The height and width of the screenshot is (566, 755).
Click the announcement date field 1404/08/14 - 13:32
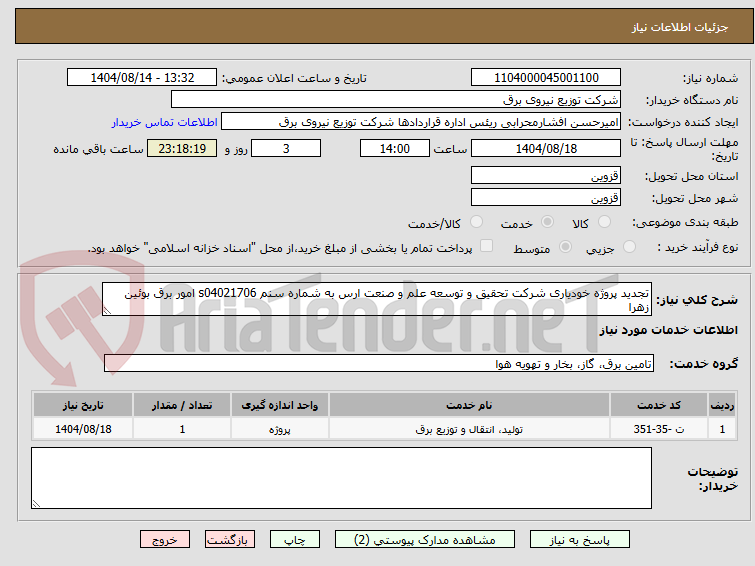142,78
